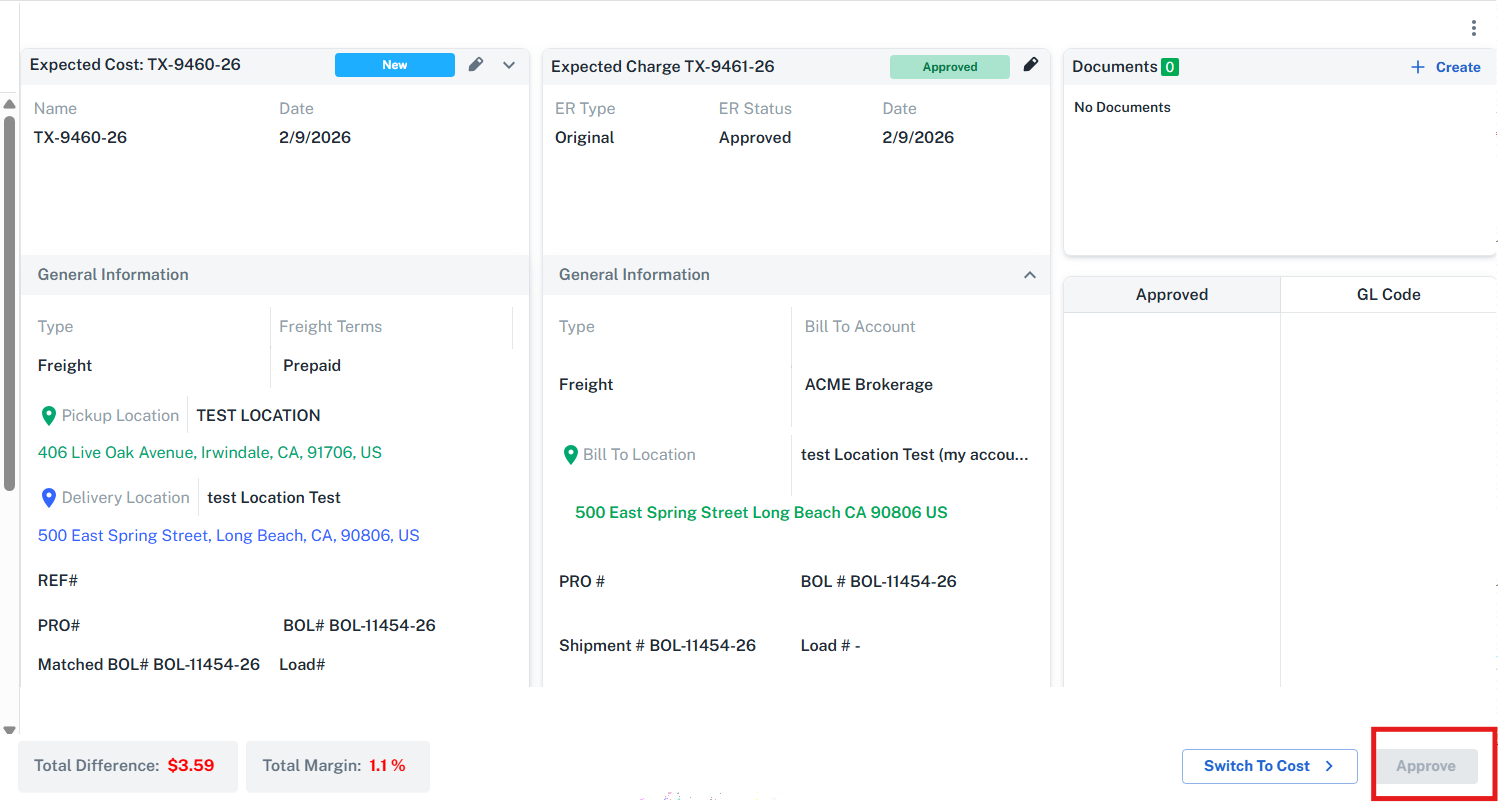
Task: Click the Approved status badge on Expected Charge
Action: pyautogui.click(x=949, y=67)
